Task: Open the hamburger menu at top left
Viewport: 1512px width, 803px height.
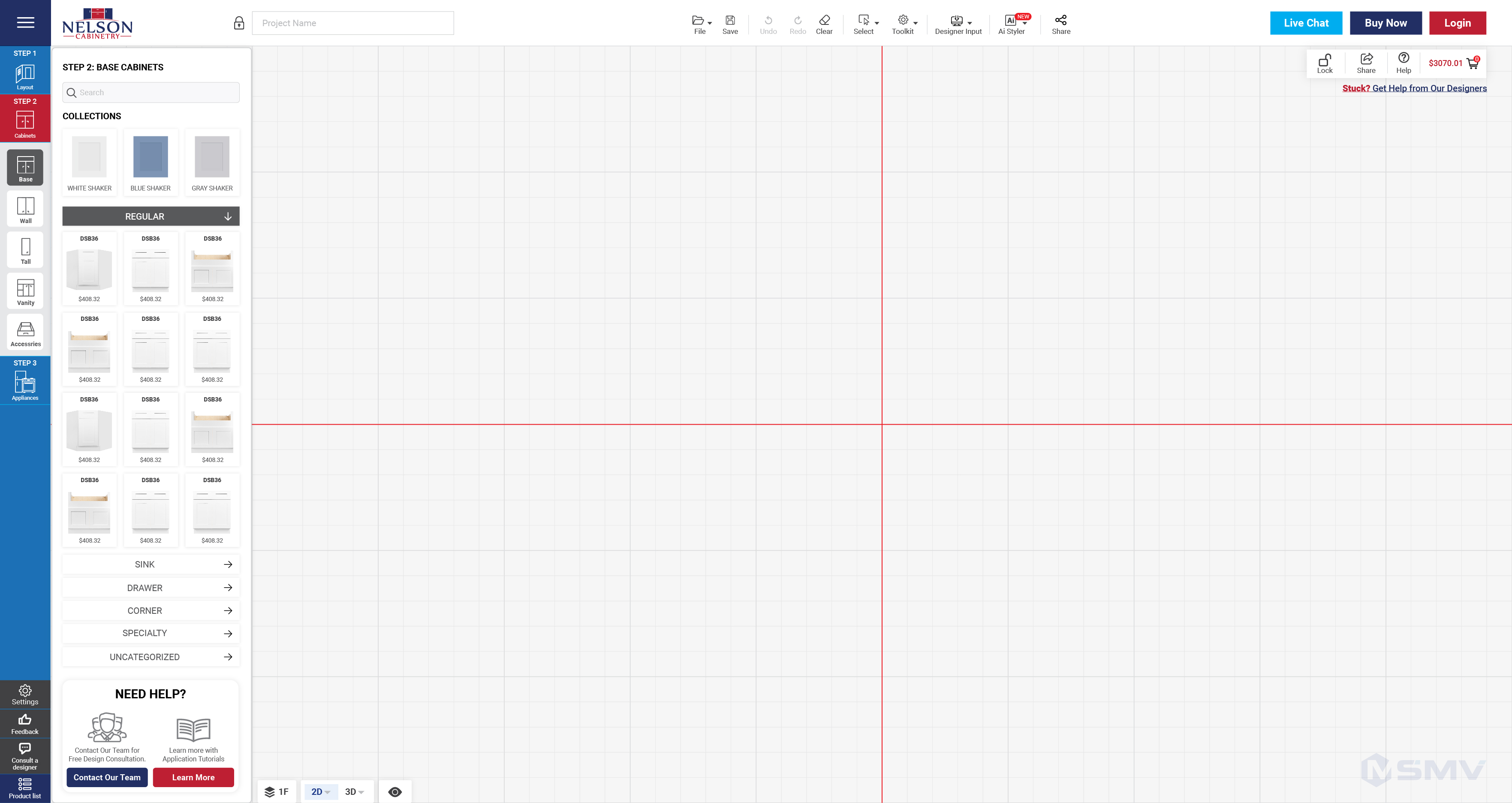Action: [24, 22]
